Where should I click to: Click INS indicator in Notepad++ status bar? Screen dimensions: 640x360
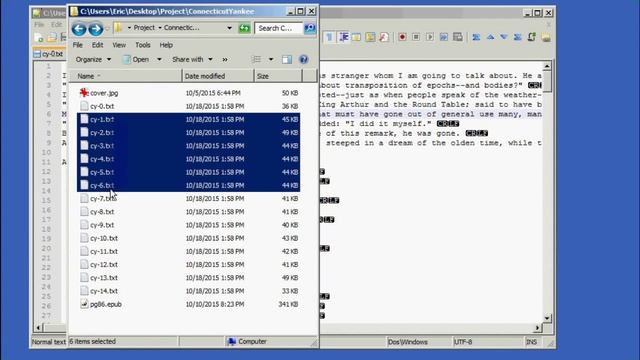pos(531,342)
